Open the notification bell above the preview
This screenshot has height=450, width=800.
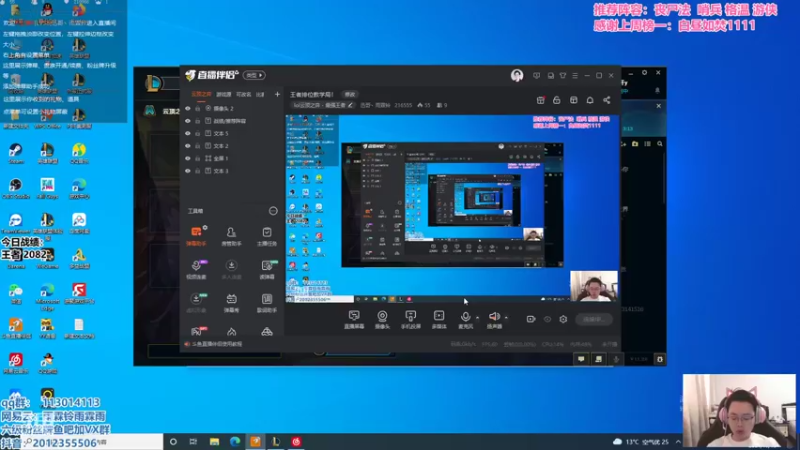tap(590, 100)
